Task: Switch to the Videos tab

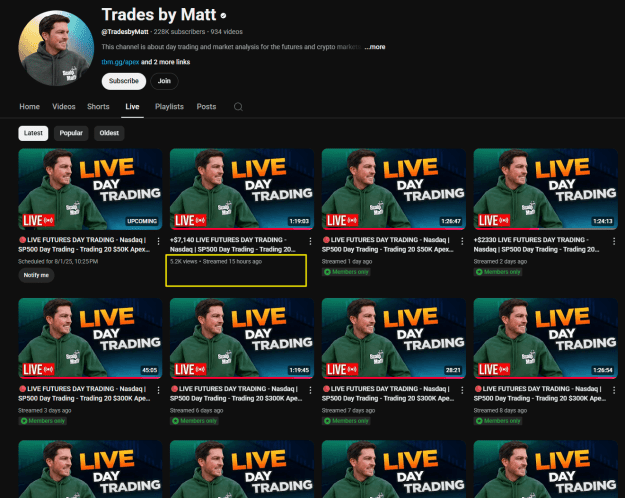Action: click(x=64, y=106)
